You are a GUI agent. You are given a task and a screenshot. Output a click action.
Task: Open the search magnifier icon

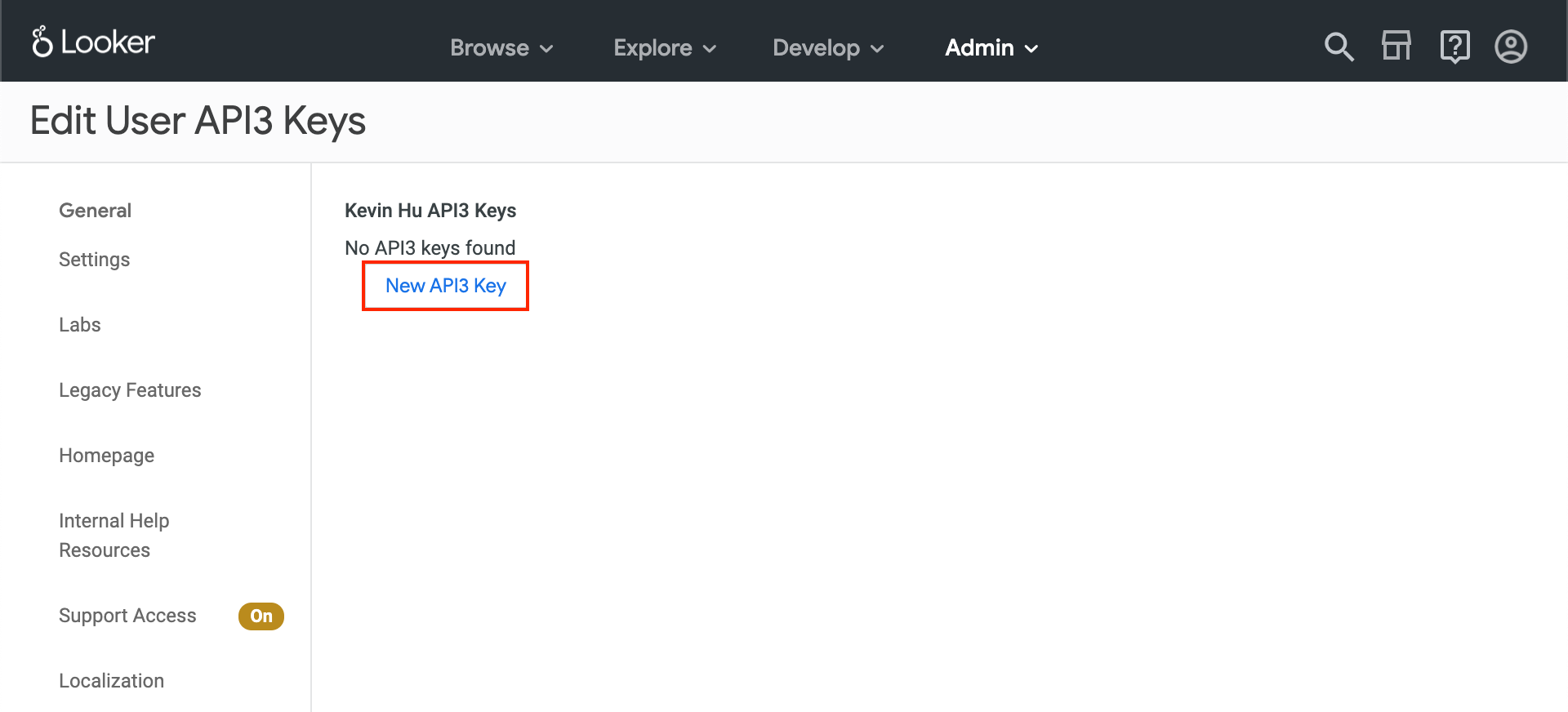[x=1339, y=47]
